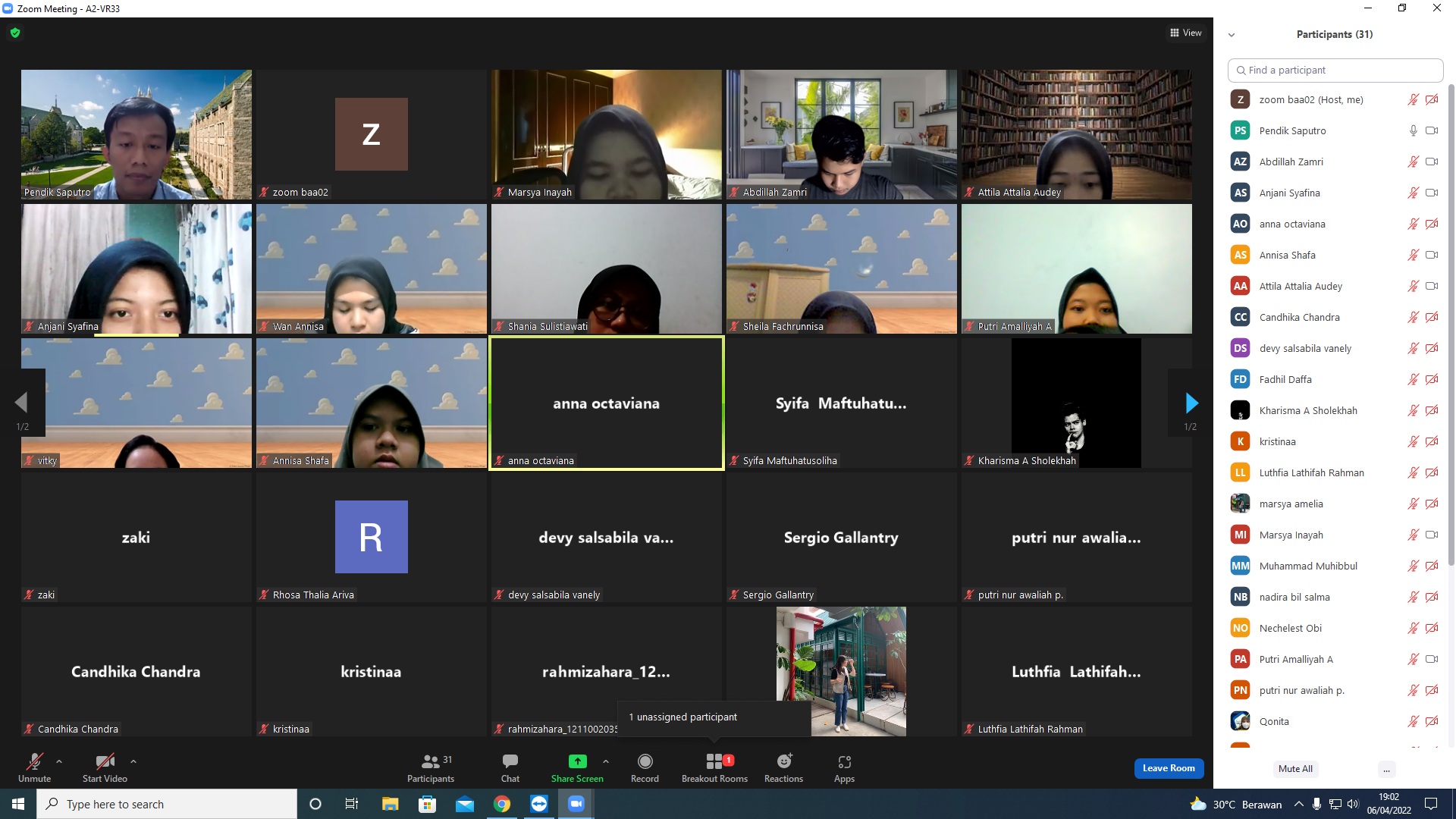The height and width of the screenshot is (819, 1456).
Task: Expand share screen options arrow
Action: [606, 761]
